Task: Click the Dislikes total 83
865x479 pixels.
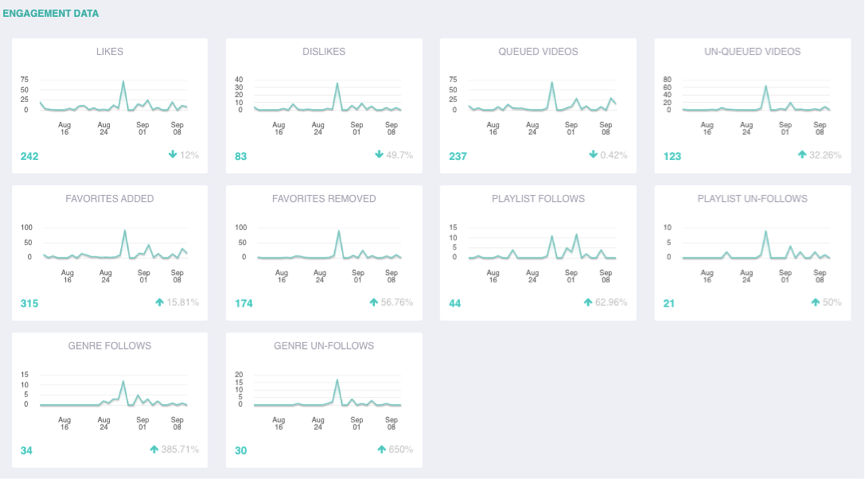Action: (x=241, y=156)
